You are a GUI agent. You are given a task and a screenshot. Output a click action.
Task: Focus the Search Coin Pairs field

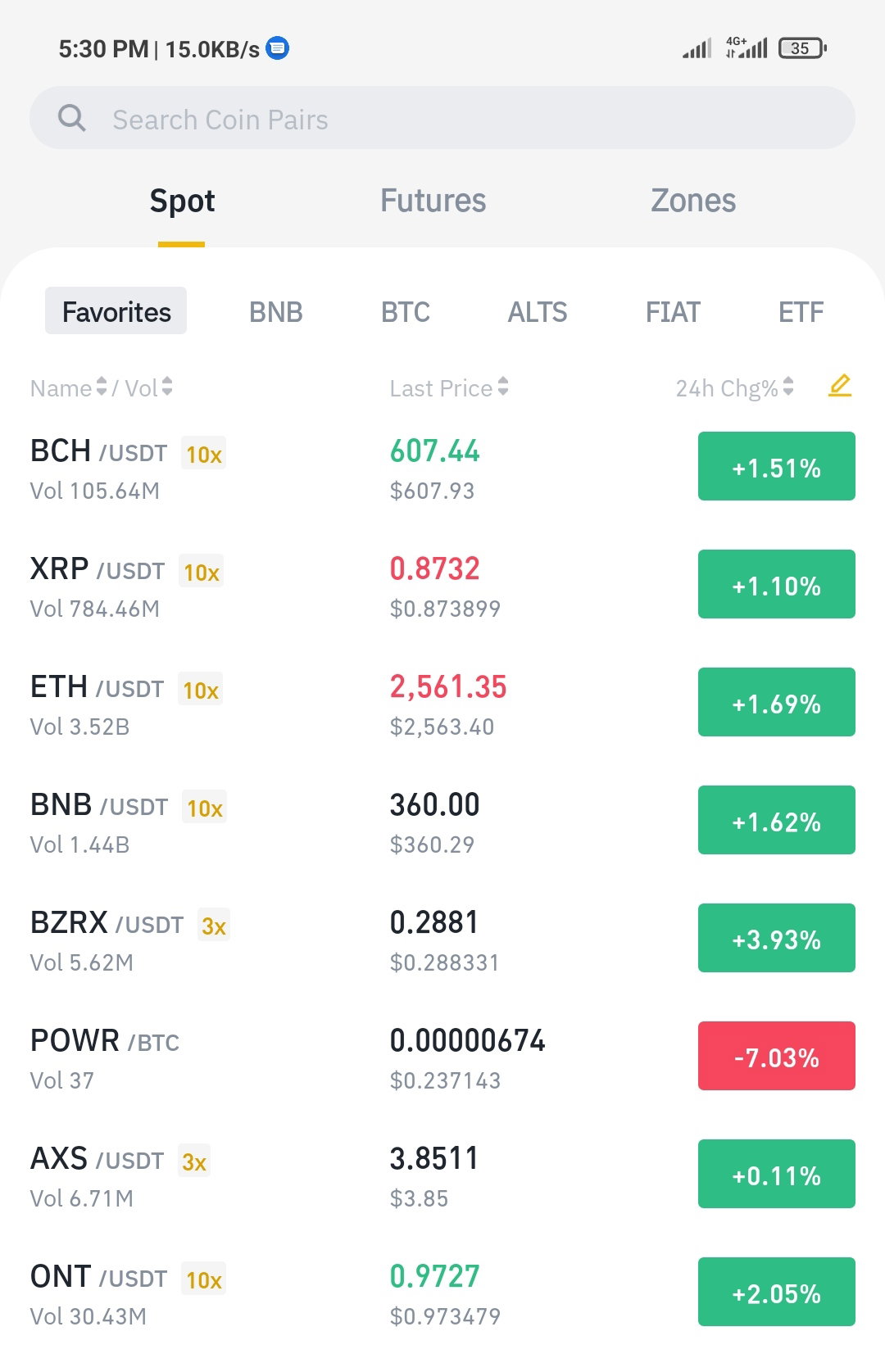click(442, 118)
